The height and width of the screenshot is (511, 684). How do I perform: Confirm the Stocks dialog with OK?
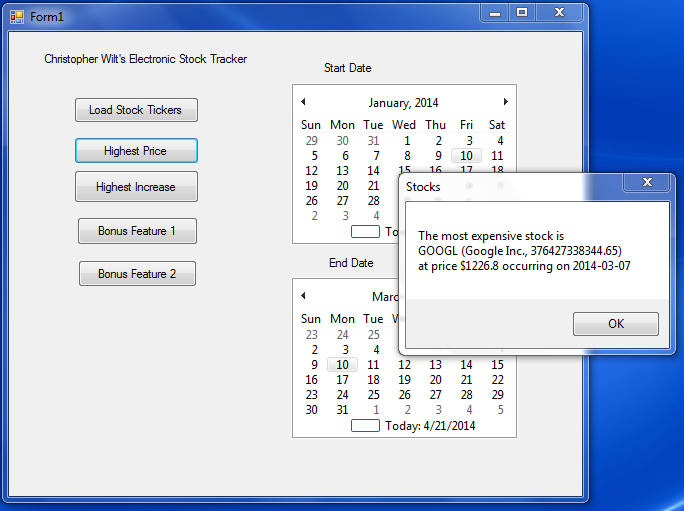pyautogui.click(x=616, y=324)
